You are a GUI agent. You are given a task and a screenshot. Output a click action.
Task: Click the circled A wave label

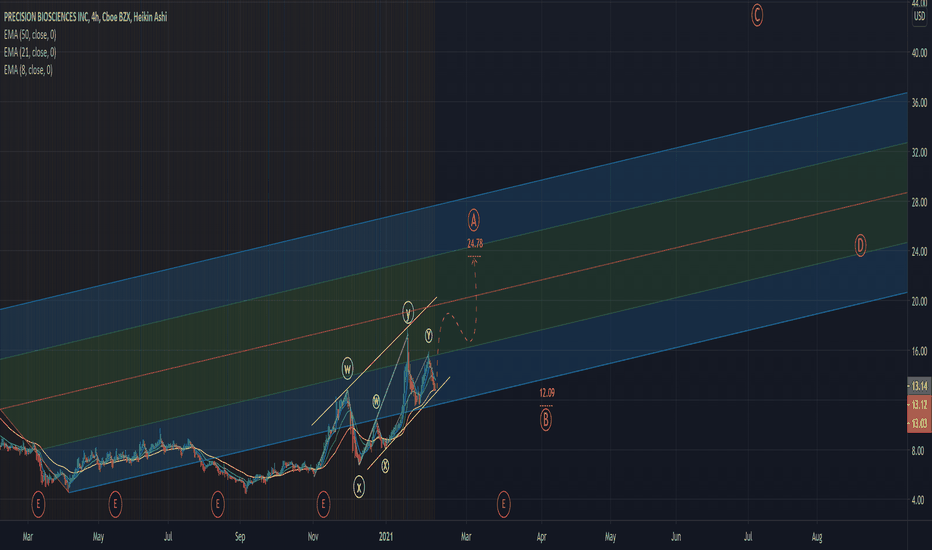[x=474, y=221]
